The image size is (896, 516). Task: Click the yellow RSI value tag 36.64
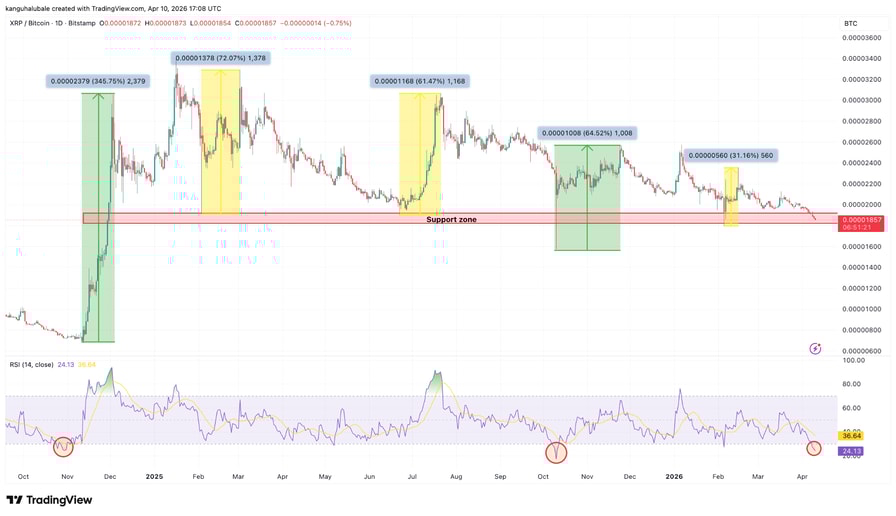[850, 436]
